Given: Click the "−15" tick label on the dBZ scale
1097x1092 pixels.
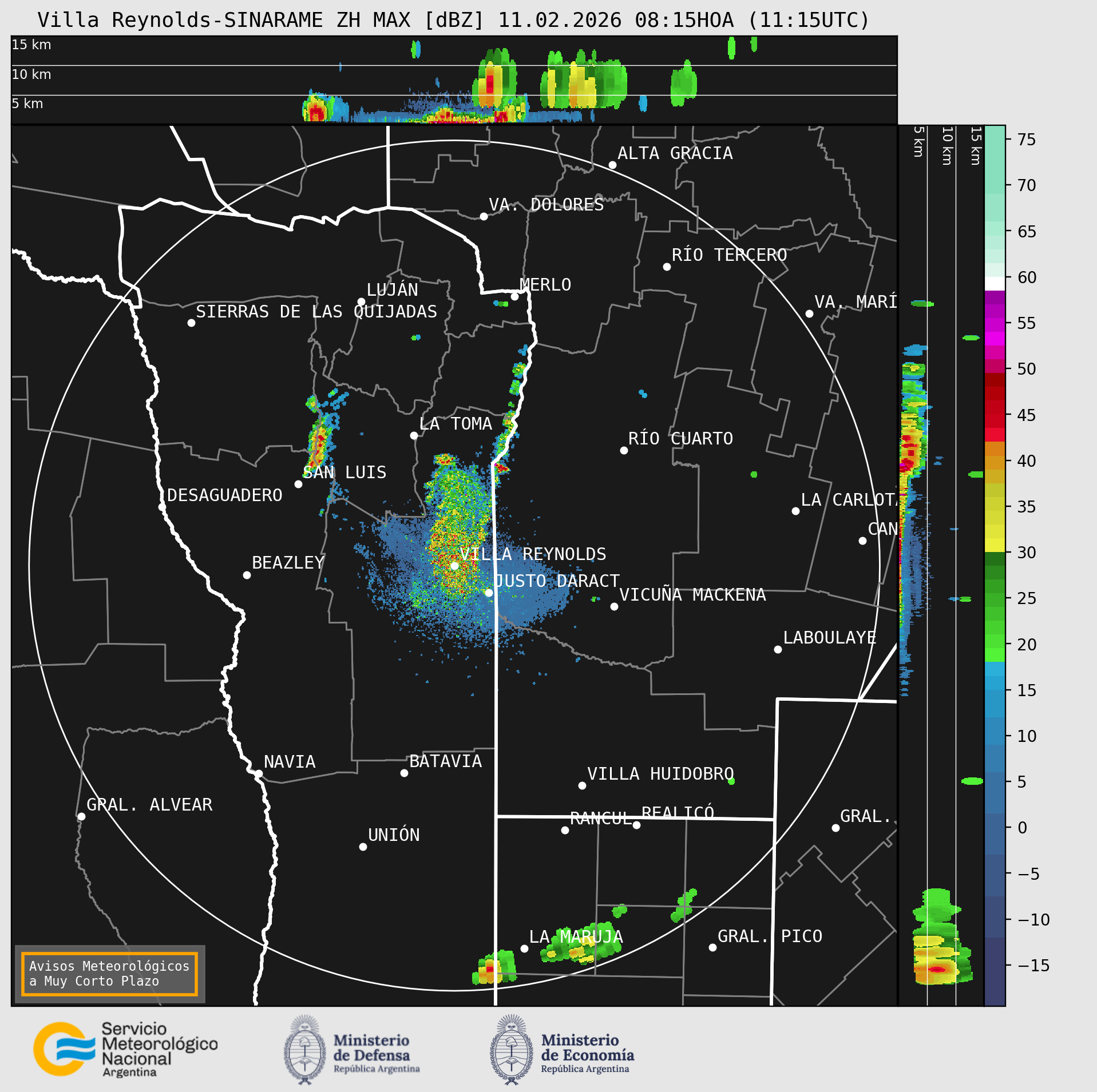Looking at the screenshot, I should pyautogui.click(x=1033, y=966).
